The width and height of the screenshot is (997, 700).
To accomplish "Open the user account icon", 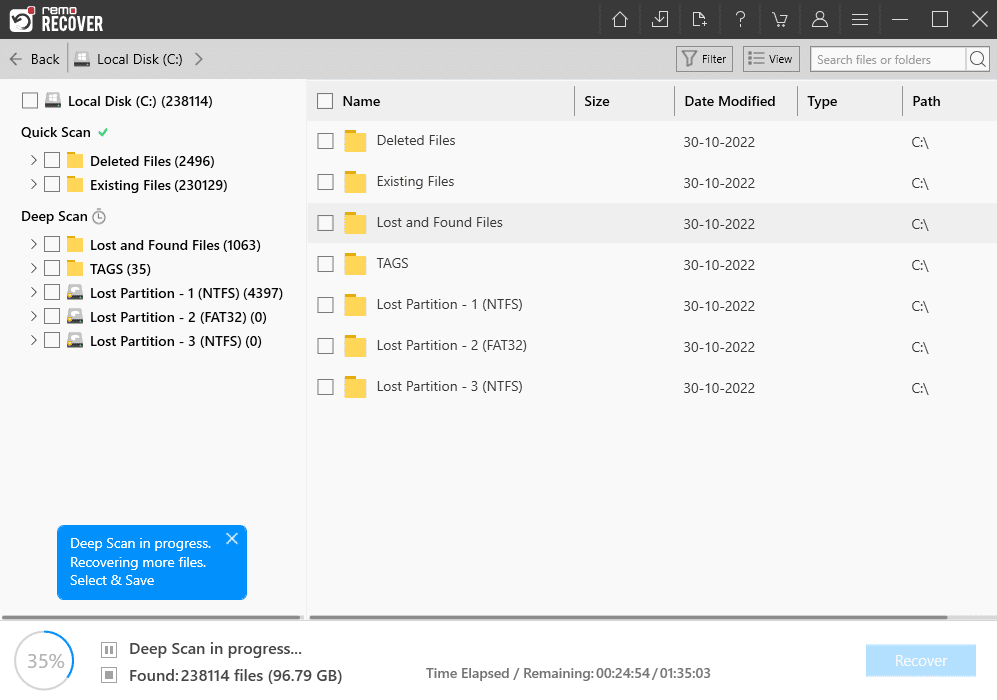I will pos(819,19).
